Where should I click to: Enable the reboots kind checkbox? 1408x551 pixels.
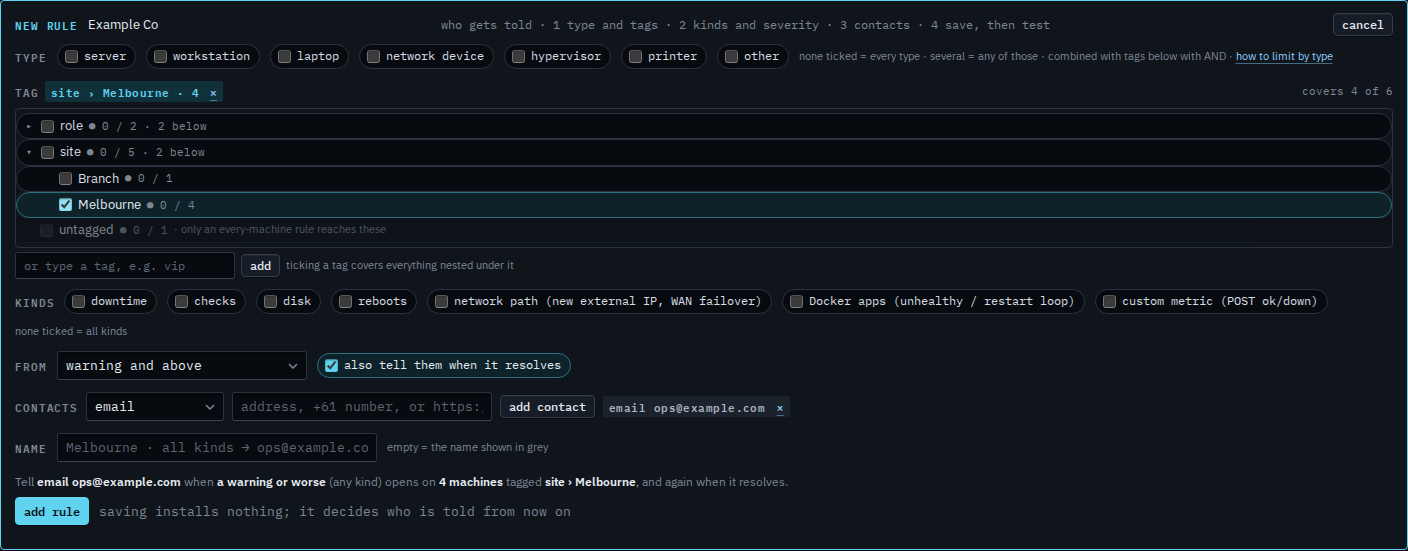point(345,301)
